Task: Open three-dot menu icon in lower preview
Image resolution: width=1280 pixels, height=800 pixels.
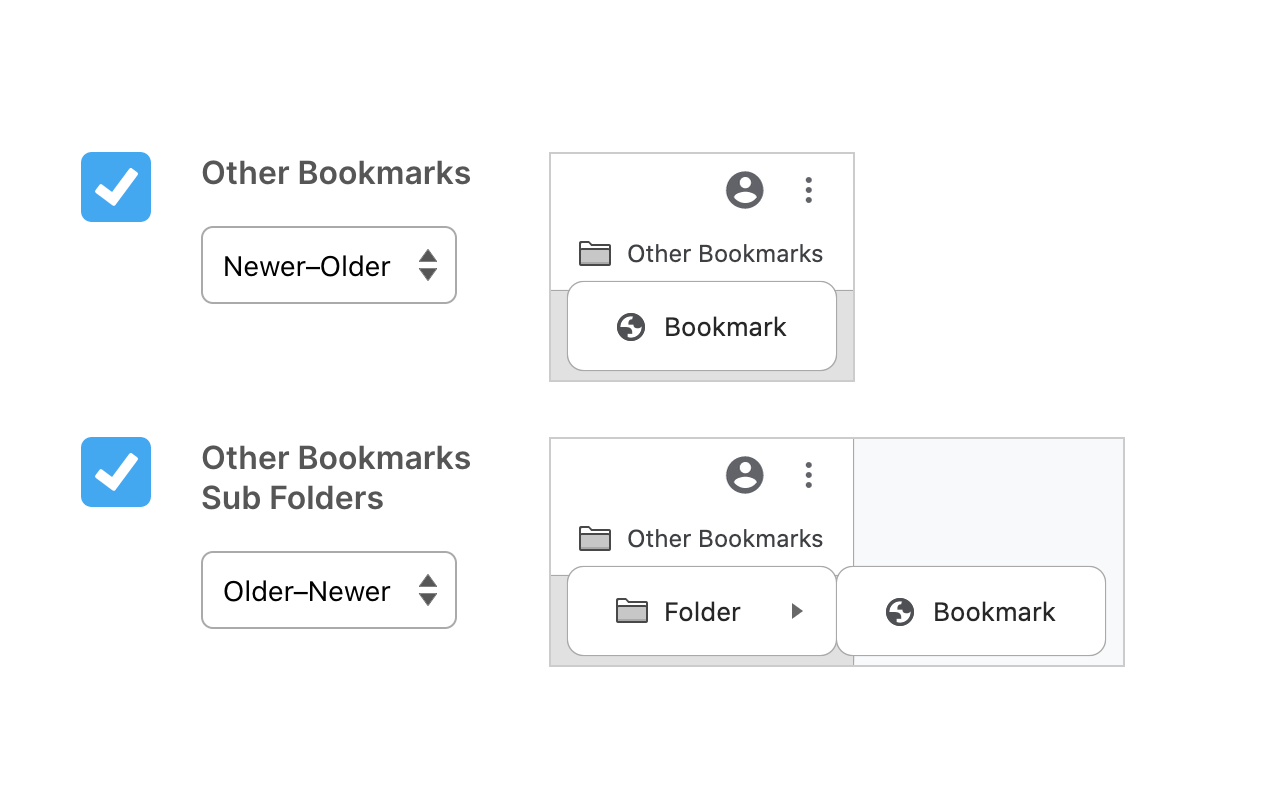Action: point(808,475)
